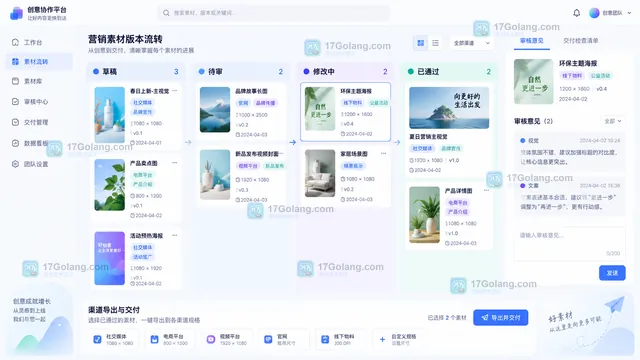Focus the top search field
Image resolution: width=640 pixels, height=360 pixels.
tap(274, 13)
